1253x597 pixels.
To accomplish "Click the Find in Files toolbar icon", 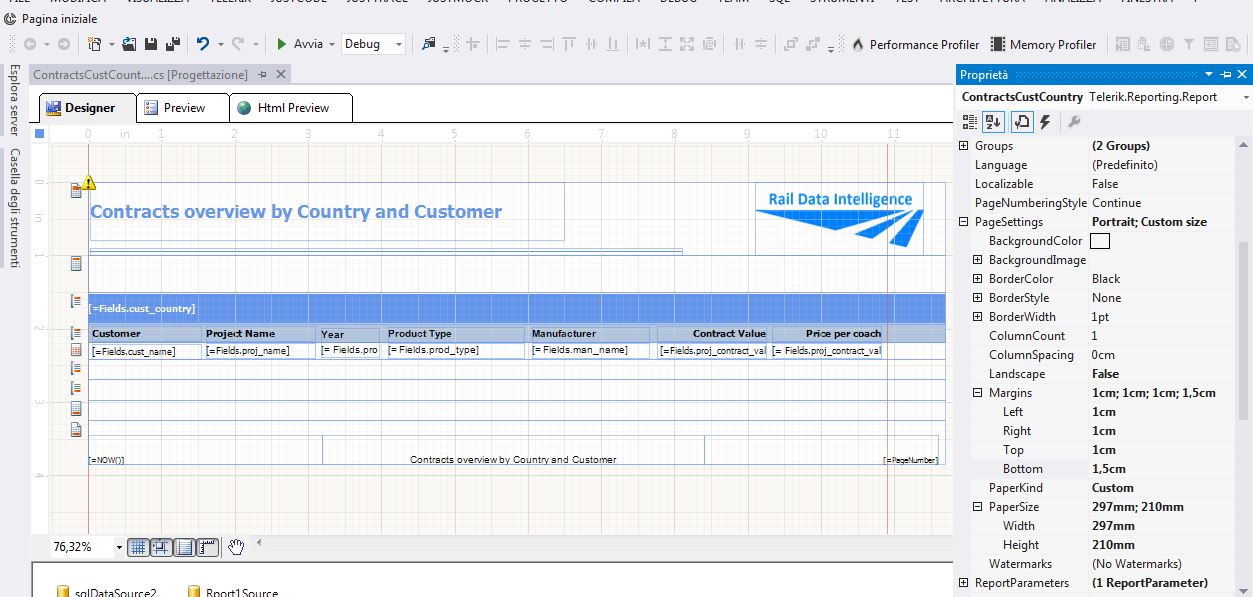I will 429,44.
